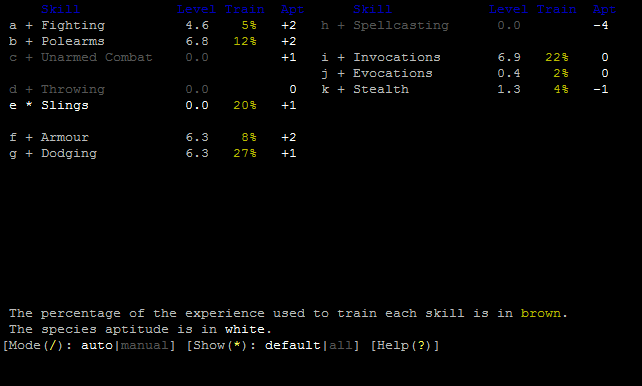Toggle training for the Fighting skill
Viewport: 642px width, 386px height.
pyautogui.click(x=153, y=25)
